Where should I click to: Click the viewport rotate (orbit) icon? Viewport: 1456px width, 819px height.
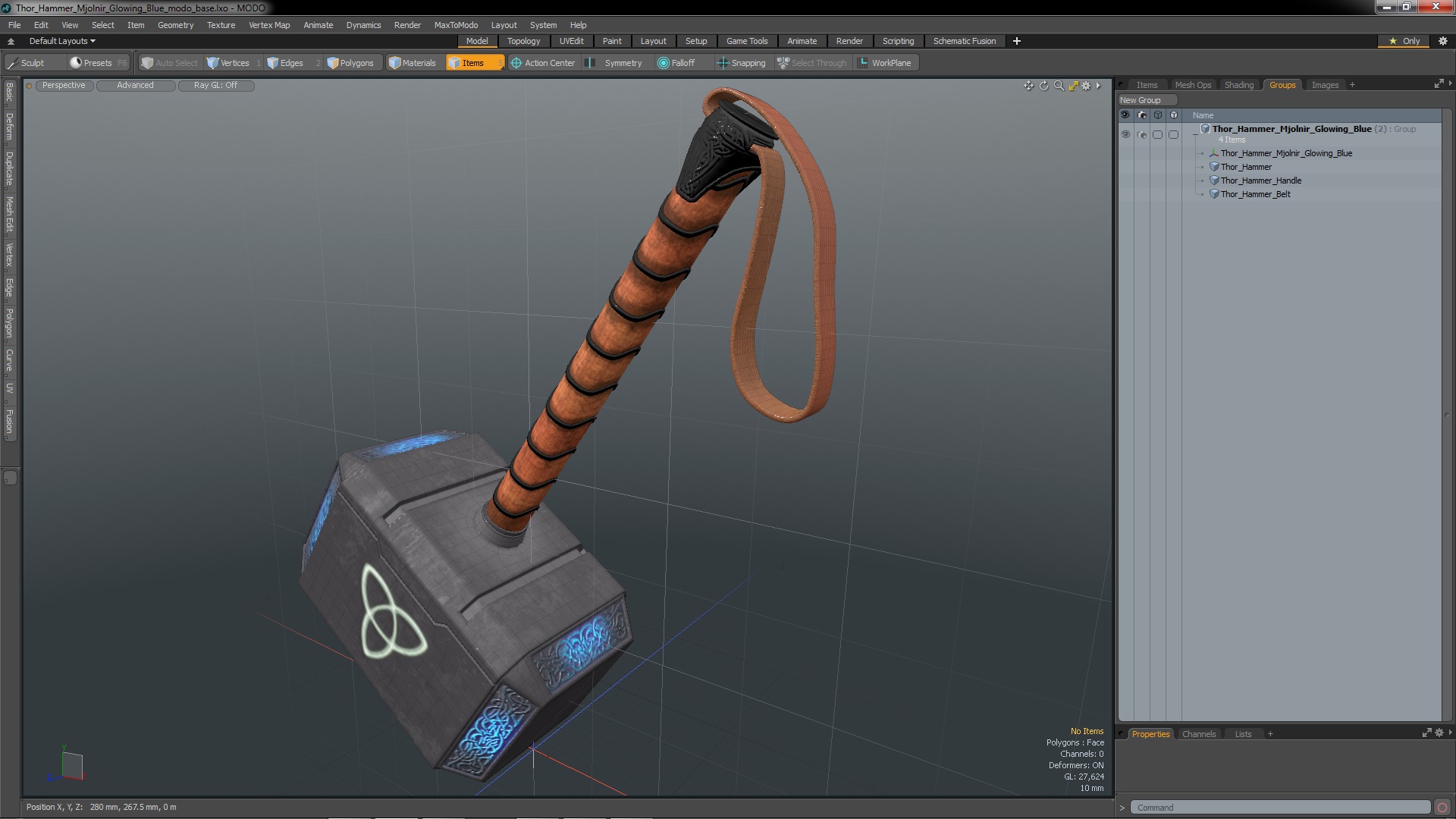coord(1043,86)
